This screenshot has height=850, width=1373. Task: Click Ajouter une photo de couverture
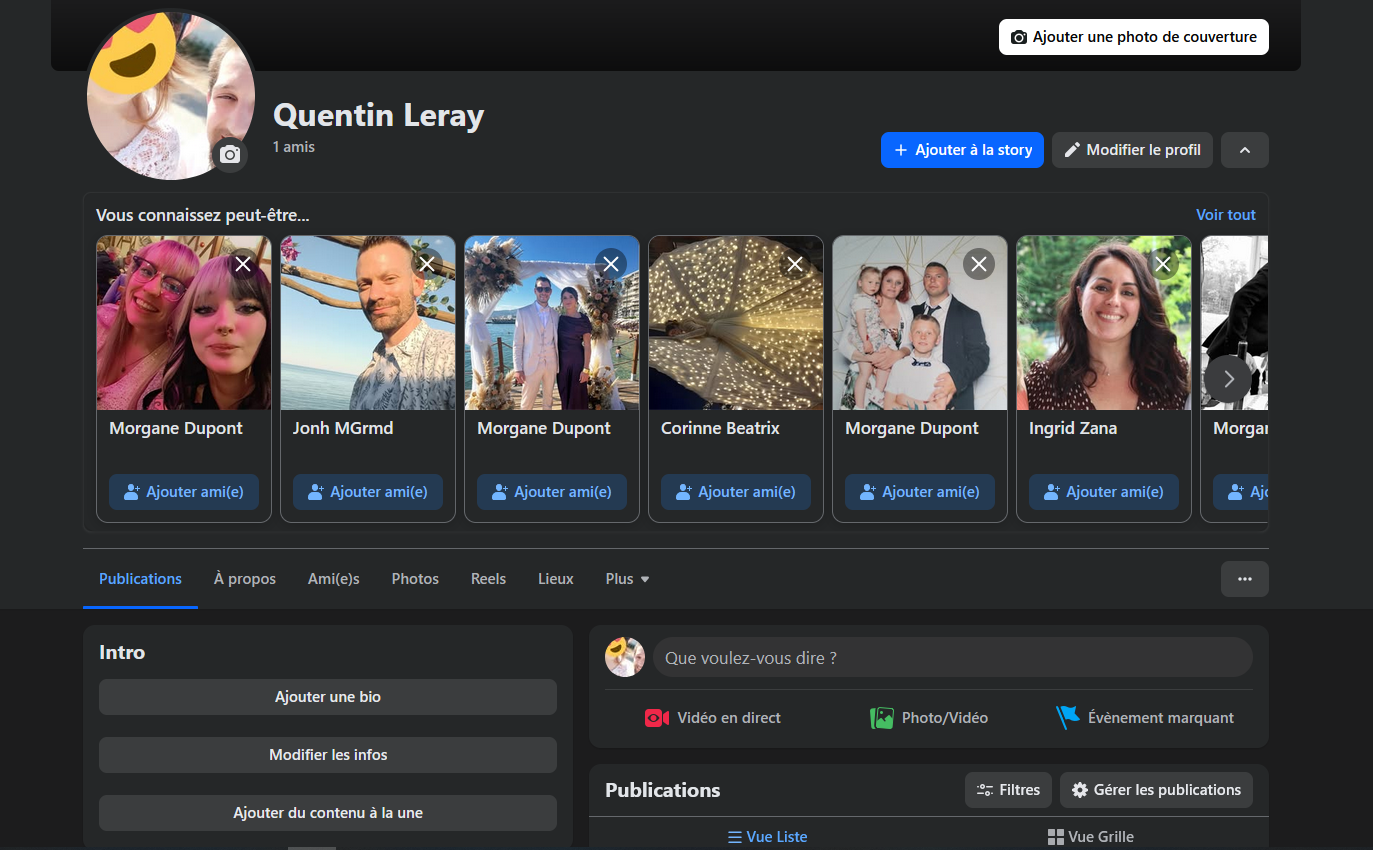[1133, 37]
